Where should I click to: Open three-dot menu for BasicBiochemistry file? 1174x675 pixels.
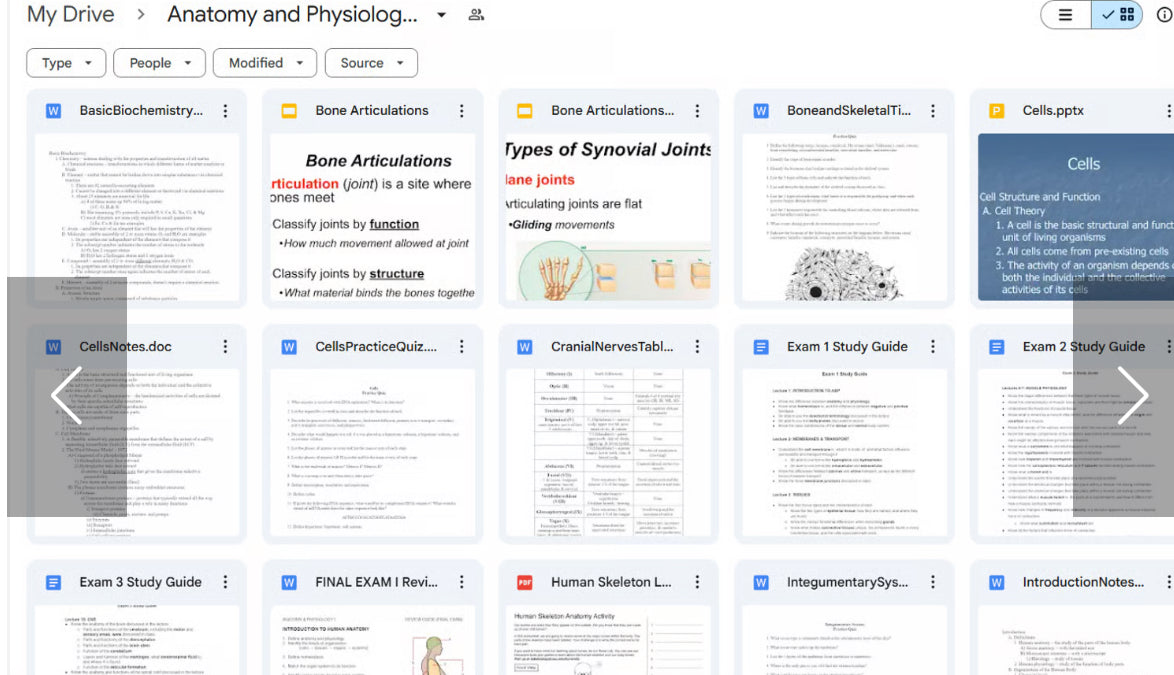pyautogui.click(x=225, y=111)
